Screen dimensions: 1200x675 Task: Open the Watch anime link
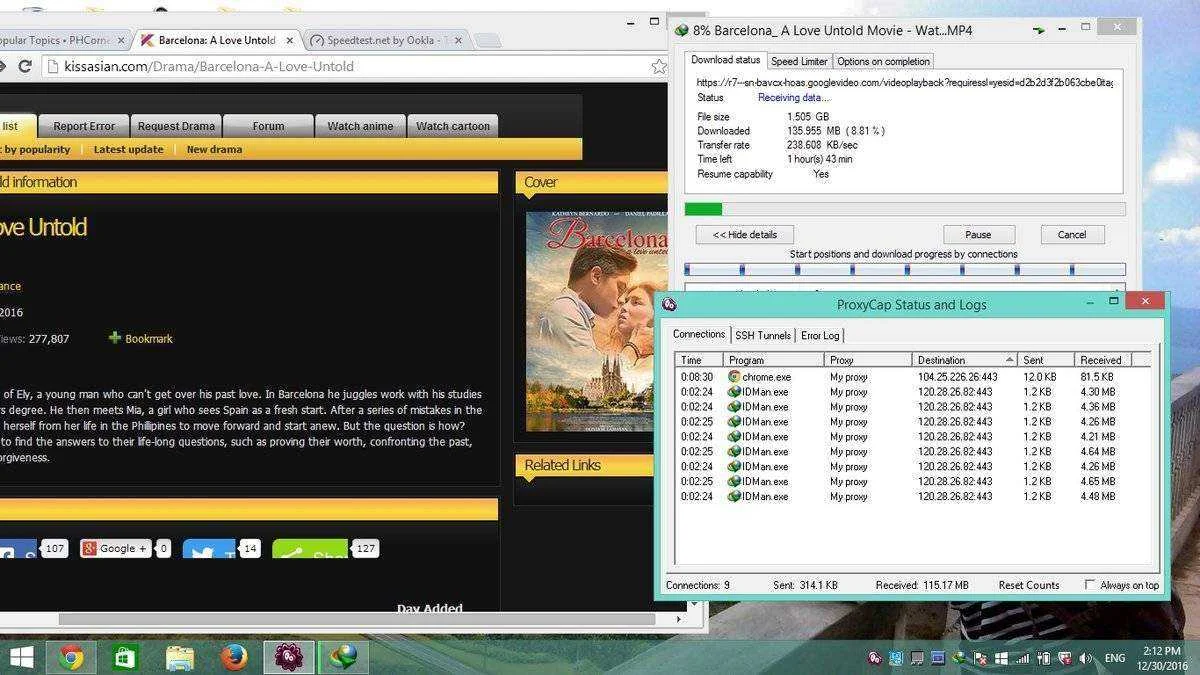pyautogui.click(x=360, y=126)
